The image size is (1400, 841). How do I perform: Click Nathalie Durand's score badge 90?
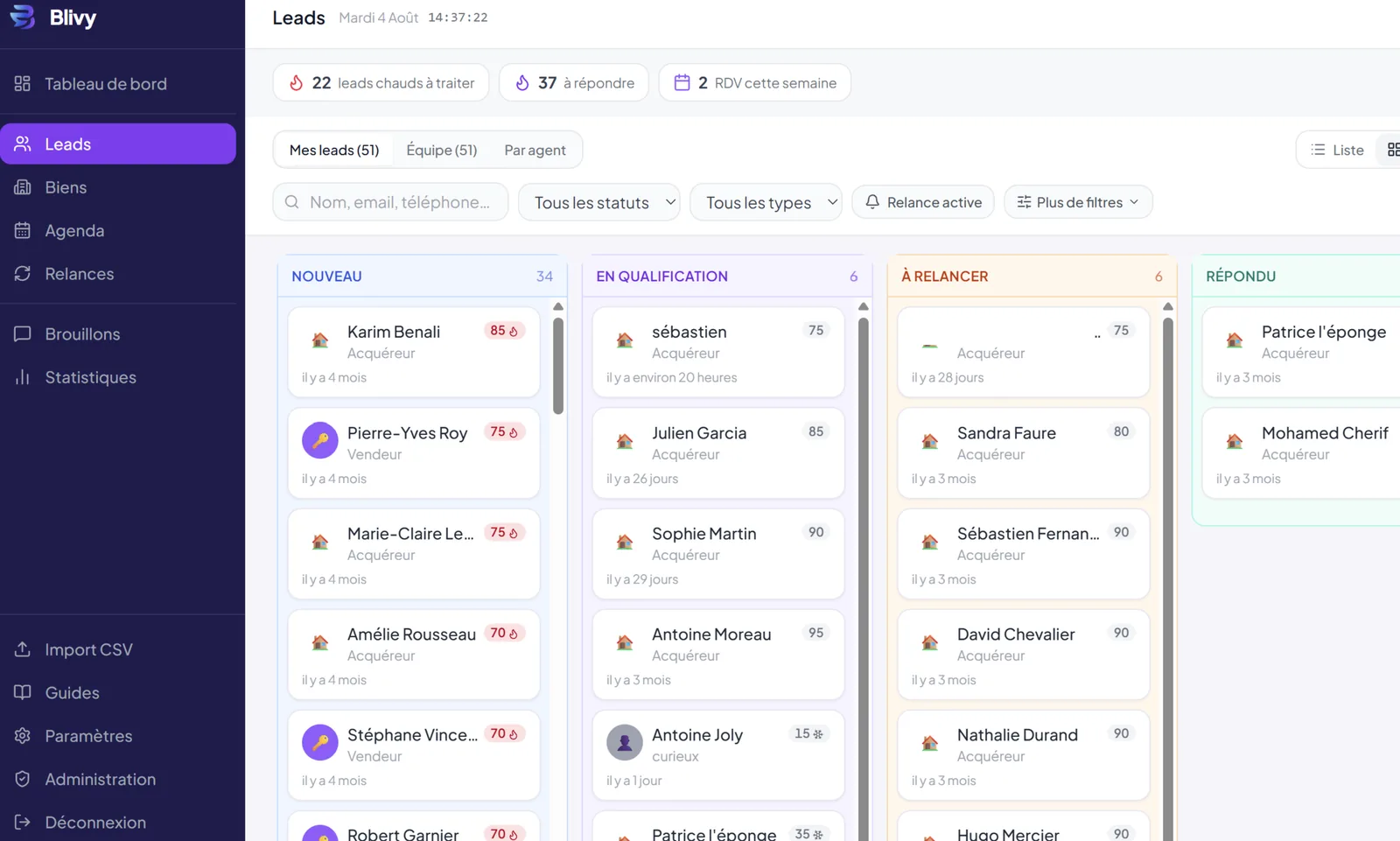[x=1121, y=733]
